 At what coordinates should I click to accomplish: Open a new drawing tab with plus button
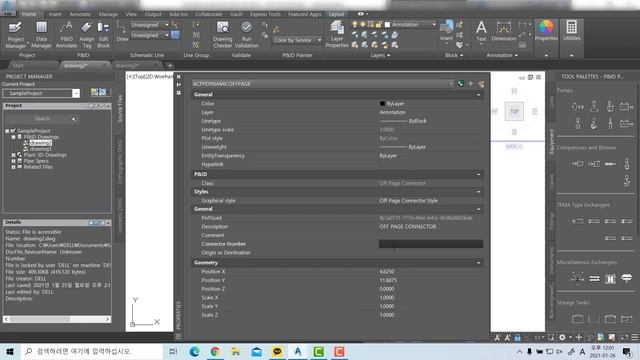(170, 65)
